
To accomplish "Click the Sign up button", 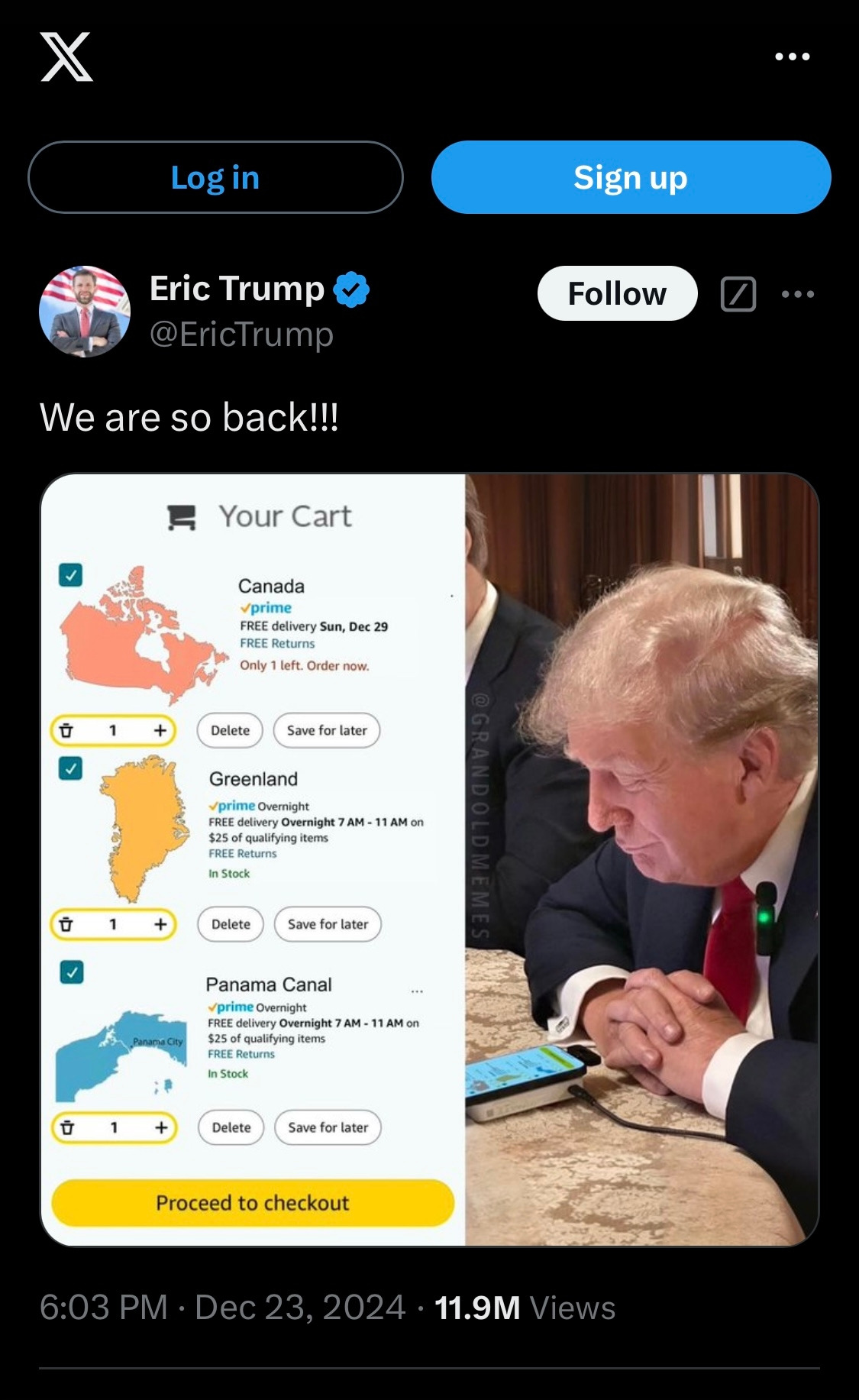I will tap(631, 177).
